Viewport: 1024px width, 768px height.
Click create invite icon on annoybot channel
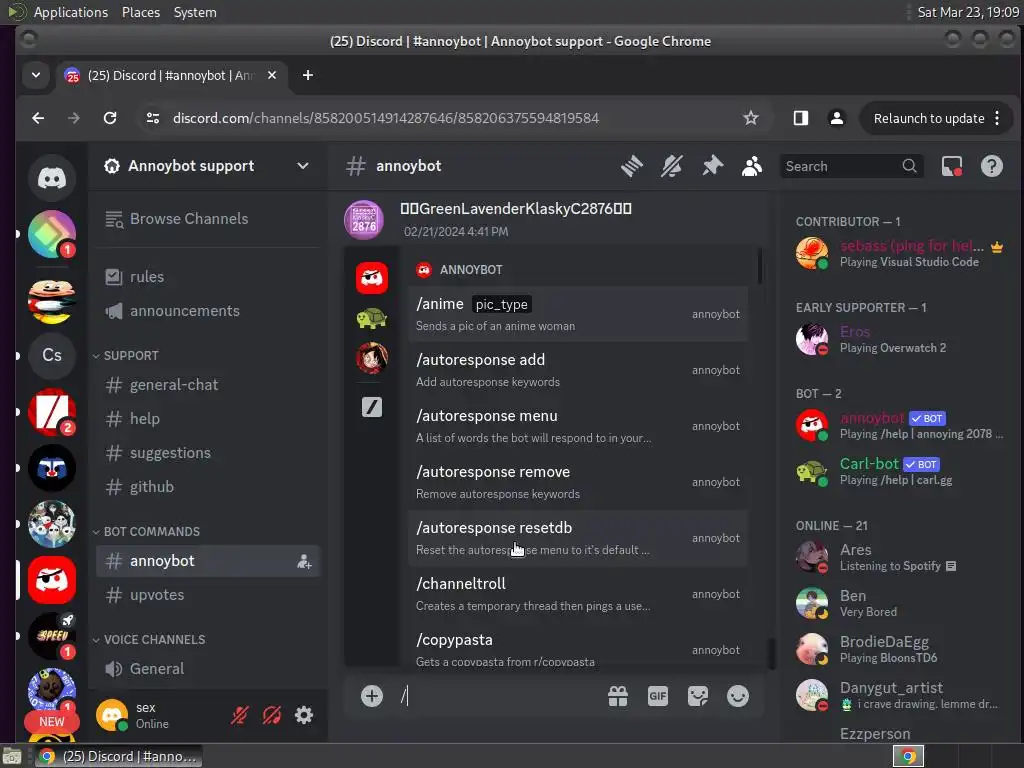pos(304,561)
